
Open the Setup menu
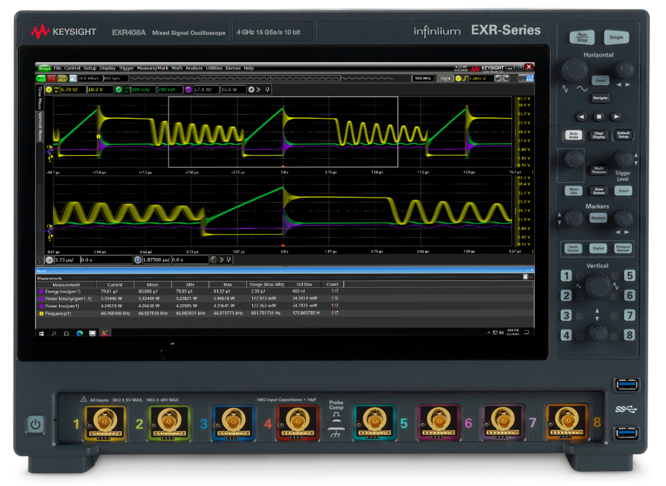point(90,68)
